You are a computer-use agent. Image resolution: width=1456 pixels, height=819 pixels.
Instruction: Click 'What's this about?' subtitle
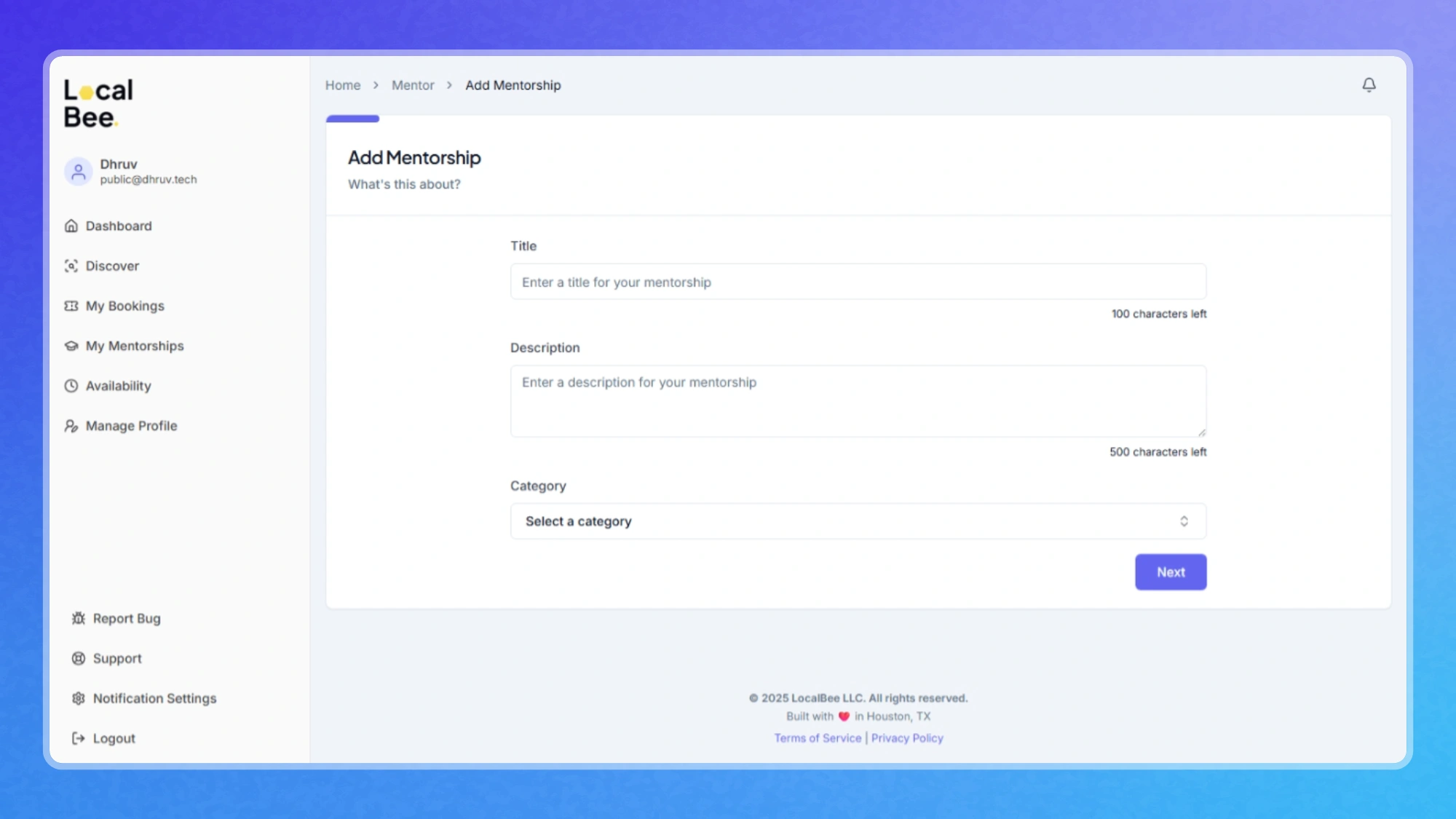click(x=404, y=185)
